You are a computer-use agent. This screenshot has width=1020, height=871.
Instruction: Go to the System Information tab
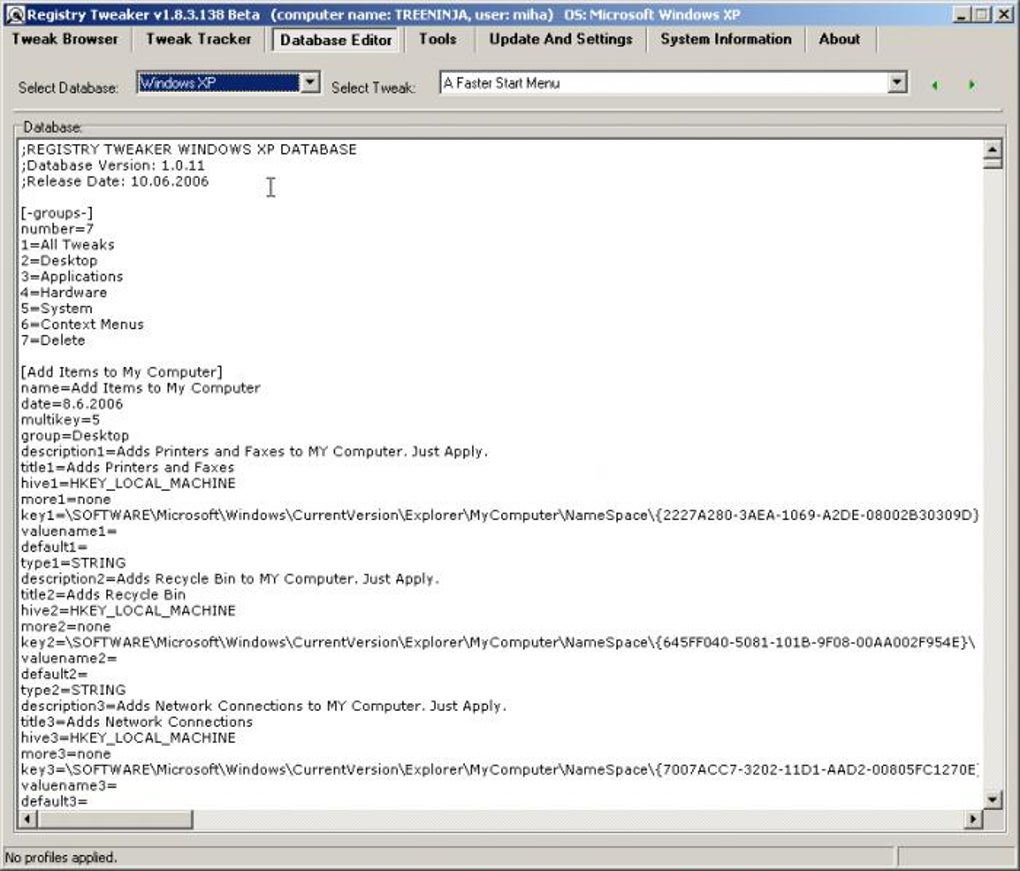(726, 39)
